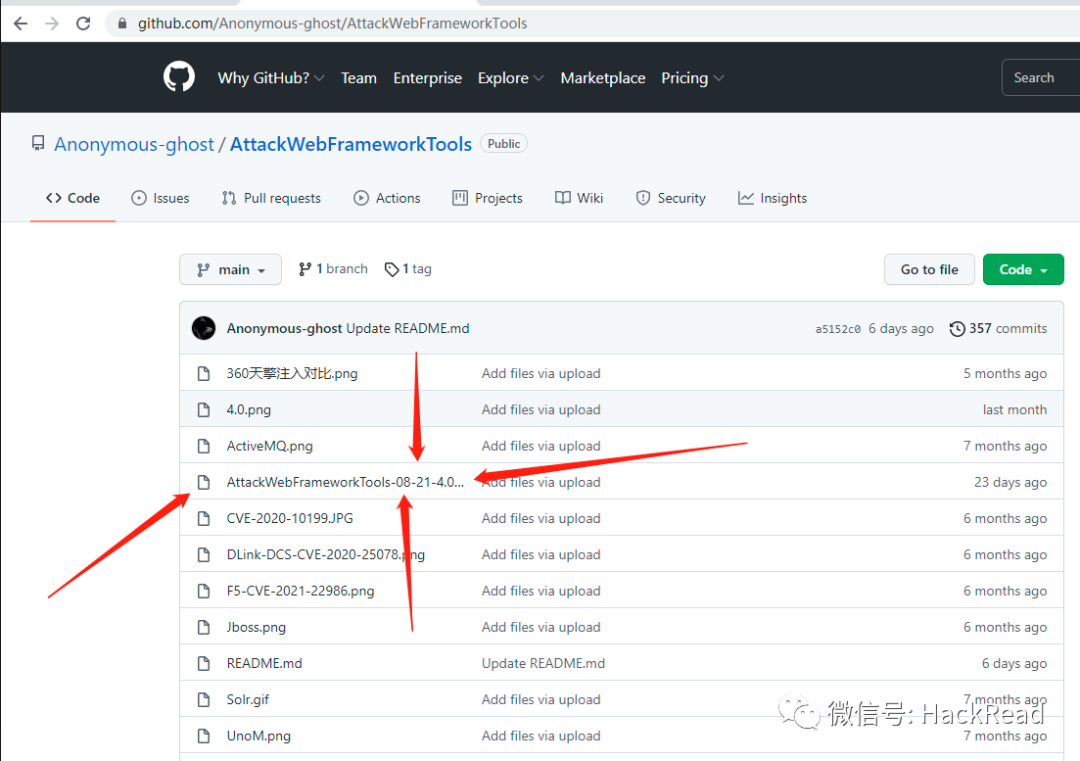Image resolution: width=1080 pixels, height=761 pixels.
Task: Click the commits history clock icon
Action: (x=957, y=329)
